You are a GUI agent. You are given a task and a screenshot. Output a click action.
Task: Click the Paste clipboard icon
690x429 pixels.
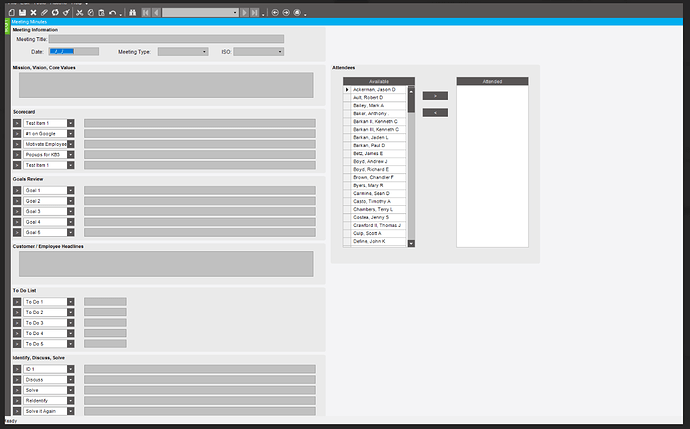pyautogui.click(x=101, y=13)
